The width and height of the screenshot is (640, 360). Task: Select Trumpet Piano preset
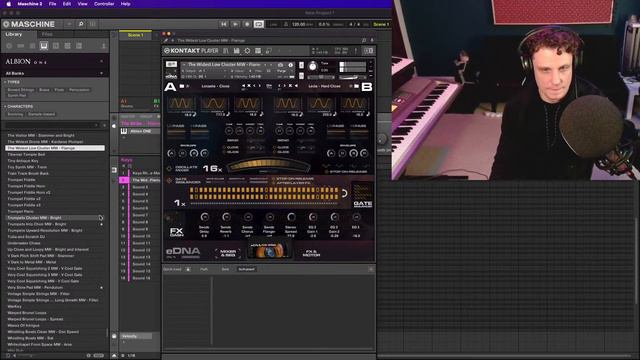[x=55, y=211]
